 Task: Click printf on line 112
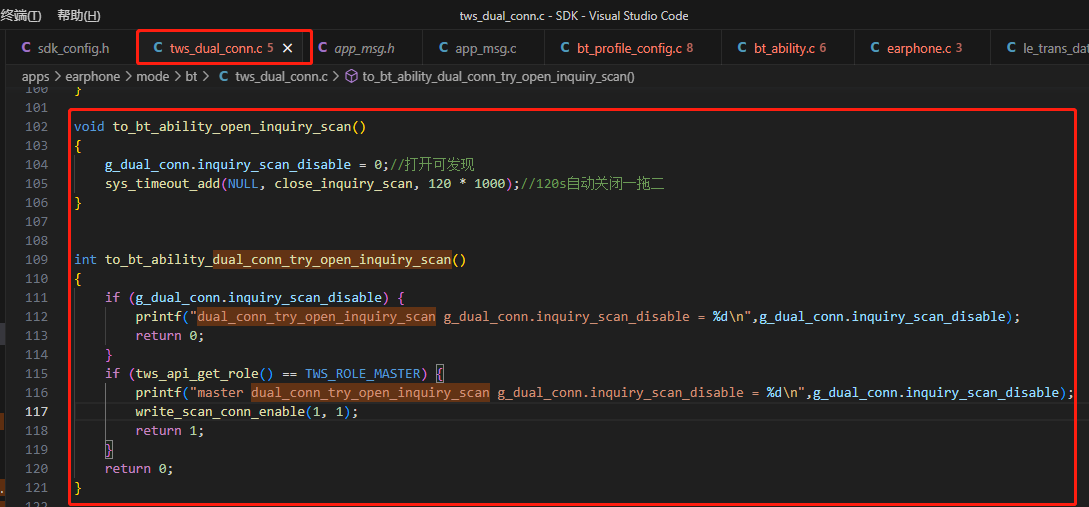(x=158, y=316)
